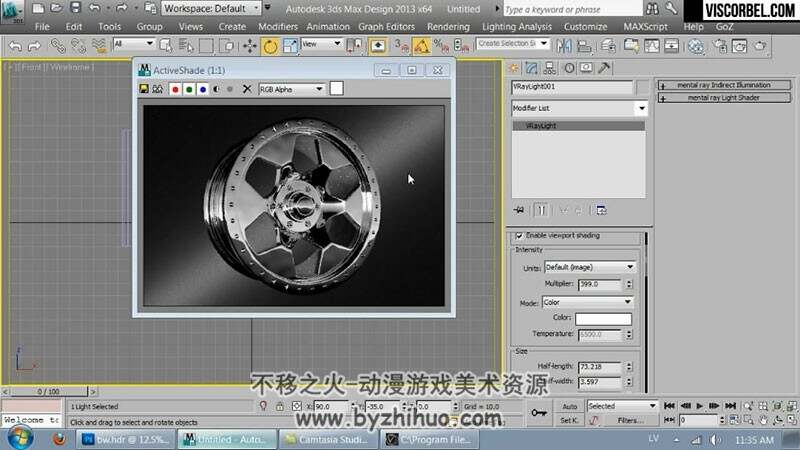Toggle Auto Key mode
The width and height of the screenshot is (800, 450).
click(x=569, y=407)
